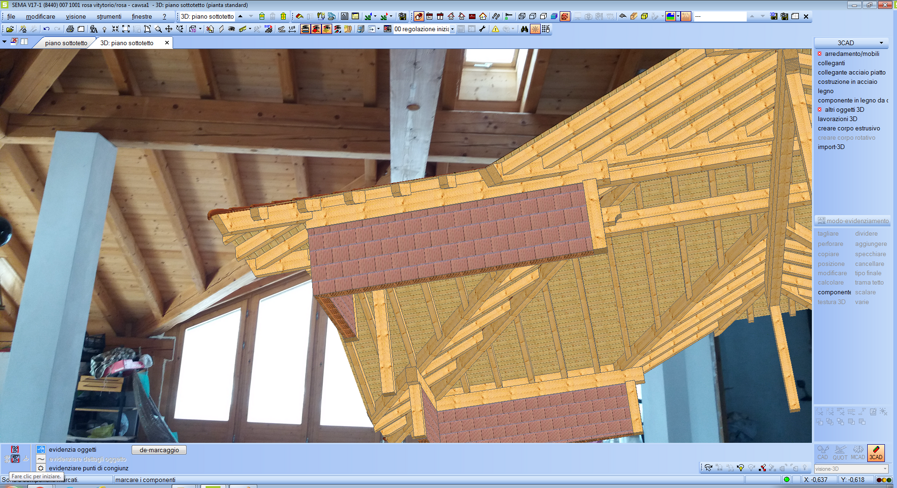Click the pan/move arrows icon in toolbar
Image resolution: width=897 pixels, height=488 pixels.
pos(168,29)
